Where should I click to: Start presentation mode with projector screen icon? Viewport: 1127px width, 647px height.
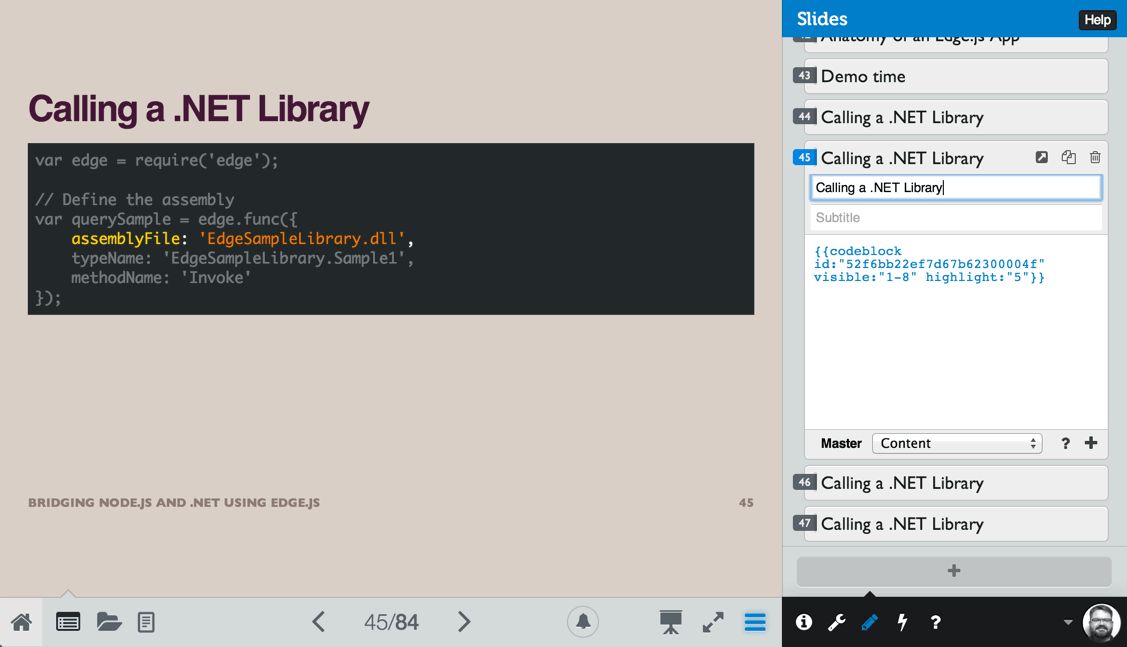[670, 622]
